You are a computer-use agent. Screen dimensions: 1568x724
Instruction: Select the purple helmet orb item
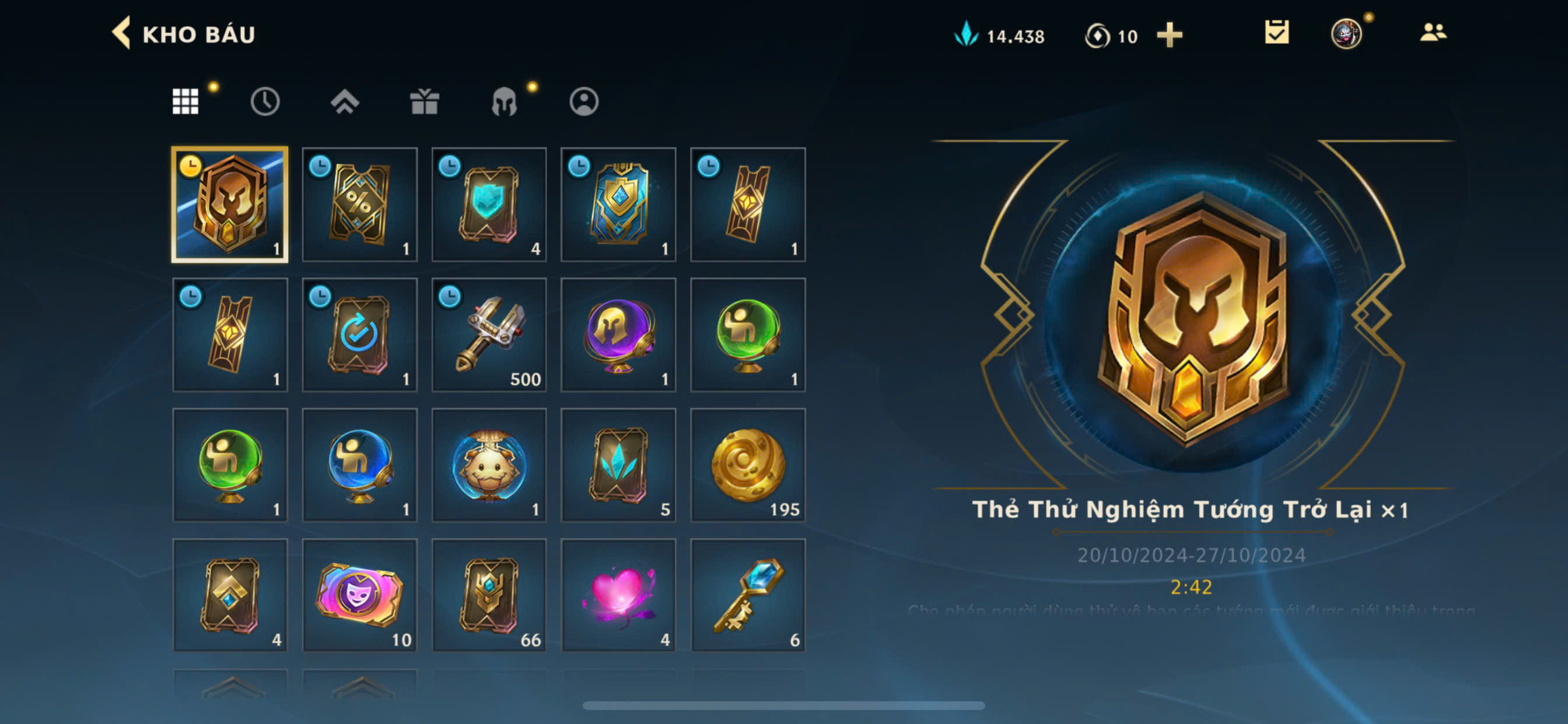[x=618, y=335]
